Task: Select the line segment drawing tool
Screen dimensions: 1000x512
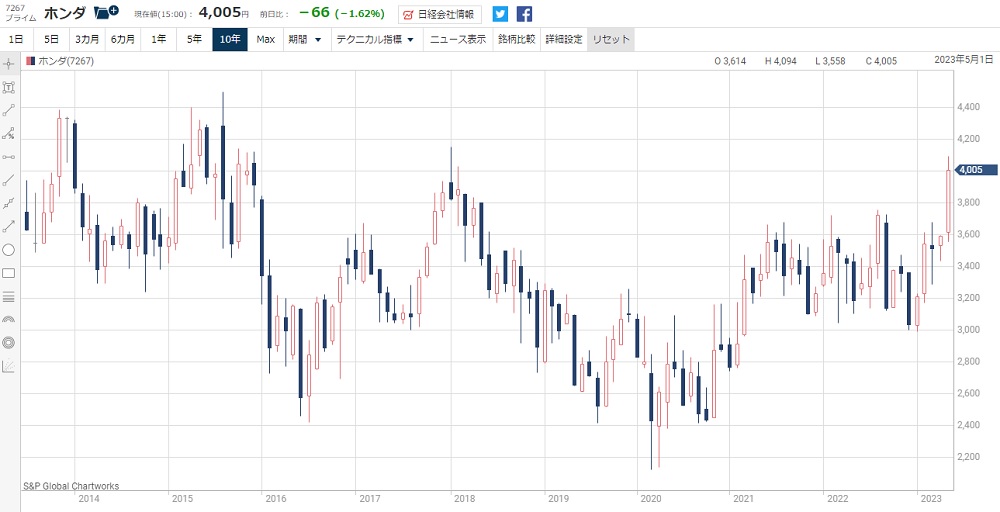Action: [x=9, y=110]
